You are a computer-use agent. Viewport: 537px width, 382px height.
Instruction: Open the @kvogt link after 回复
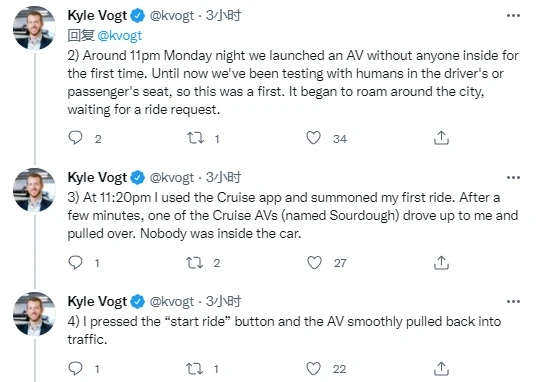click(x=120, y=36)
